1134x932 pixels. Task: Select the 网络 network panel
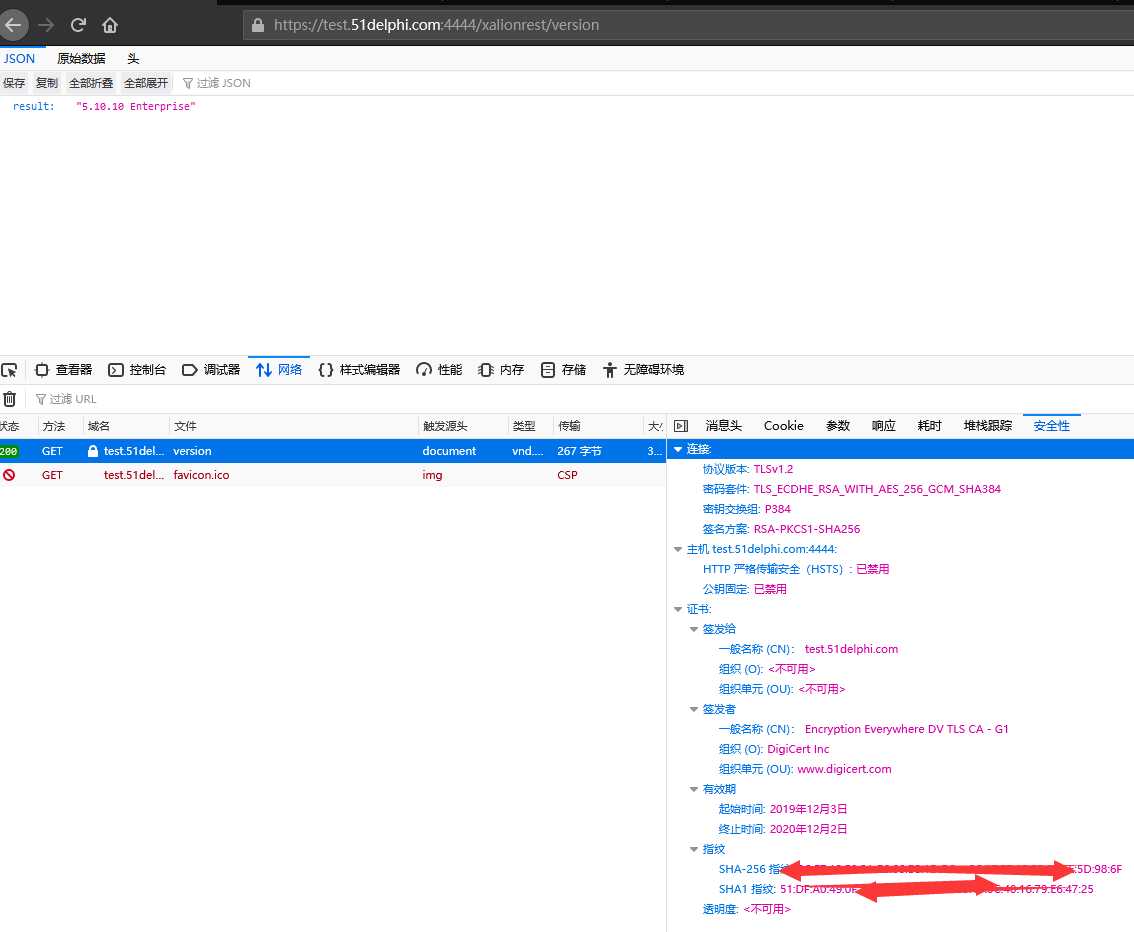point(279,370)
